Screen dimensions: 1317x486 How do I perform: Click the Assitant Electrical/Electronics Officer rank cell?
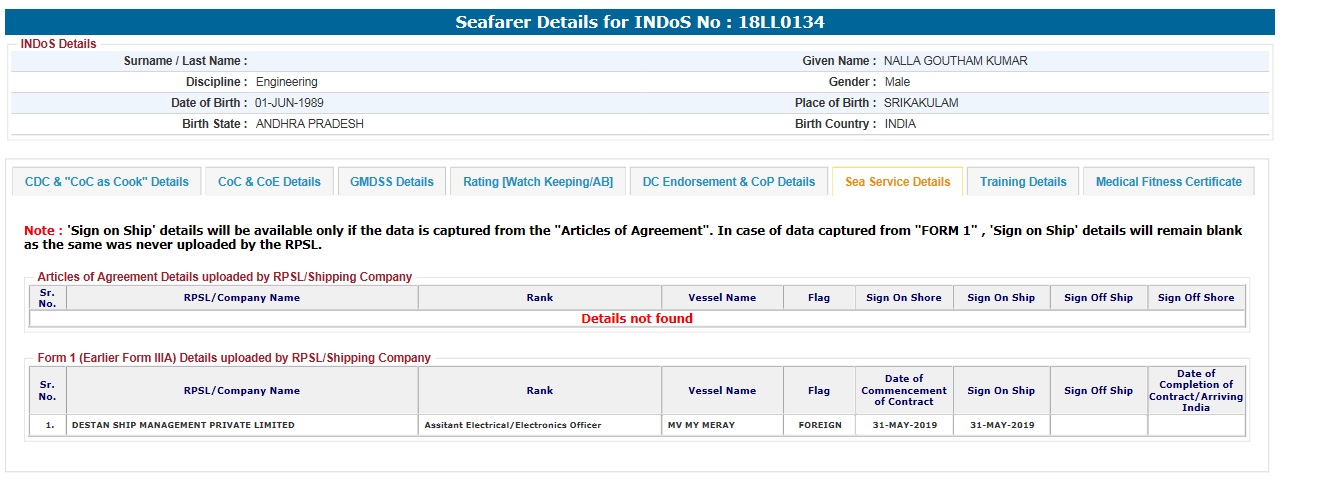point(513,425)
